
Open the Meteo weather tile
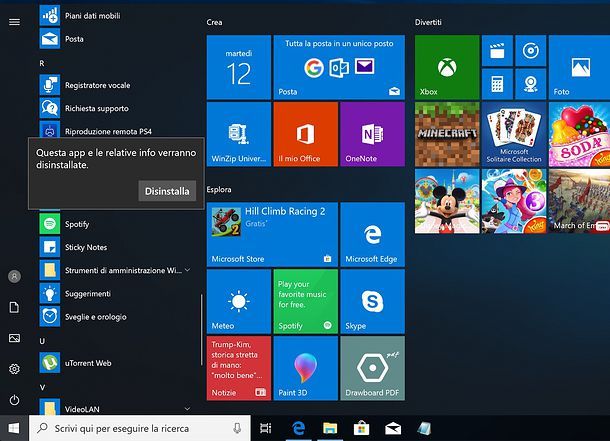[239, 301]
